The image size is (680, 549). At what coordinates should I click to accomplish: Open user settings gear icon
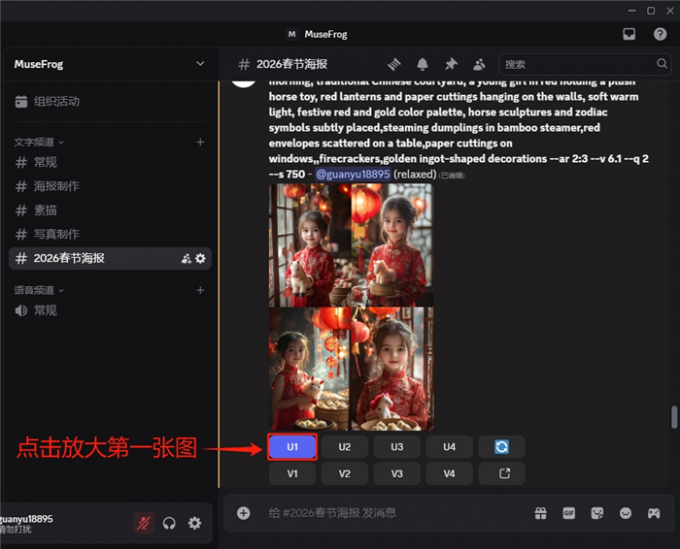[195, 523]
